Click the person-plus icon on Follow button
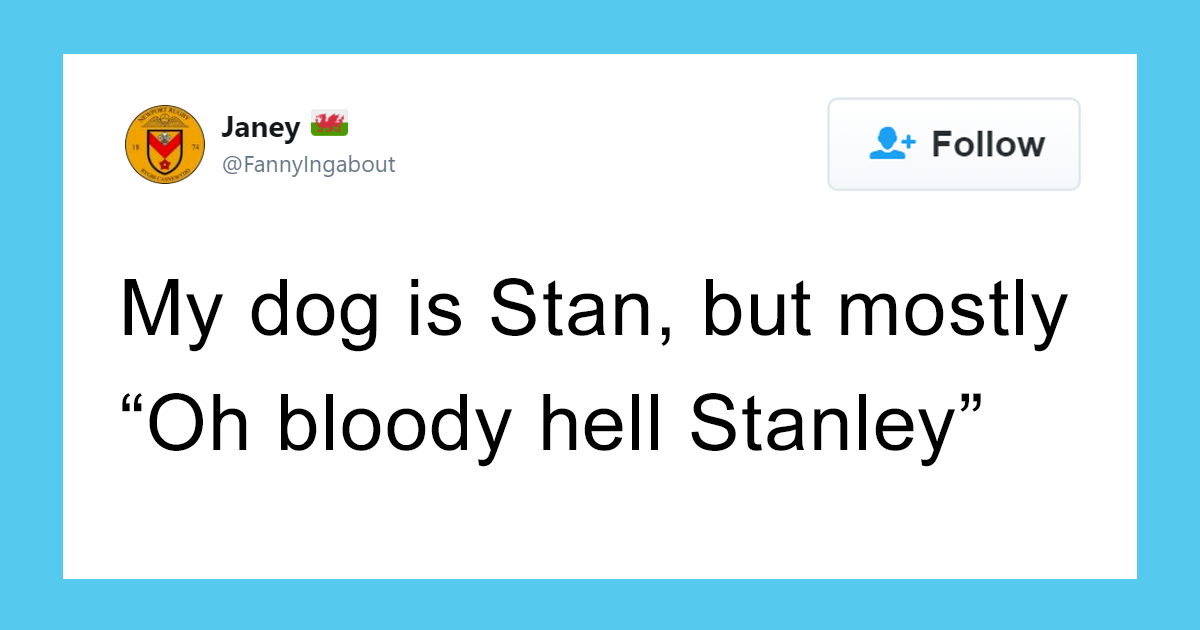Screen dimensions: 1200x630 coord(893,143)
